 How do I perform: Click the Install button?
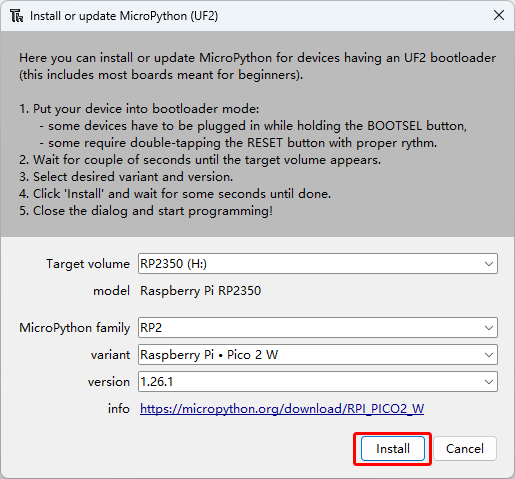click(393, 449)
